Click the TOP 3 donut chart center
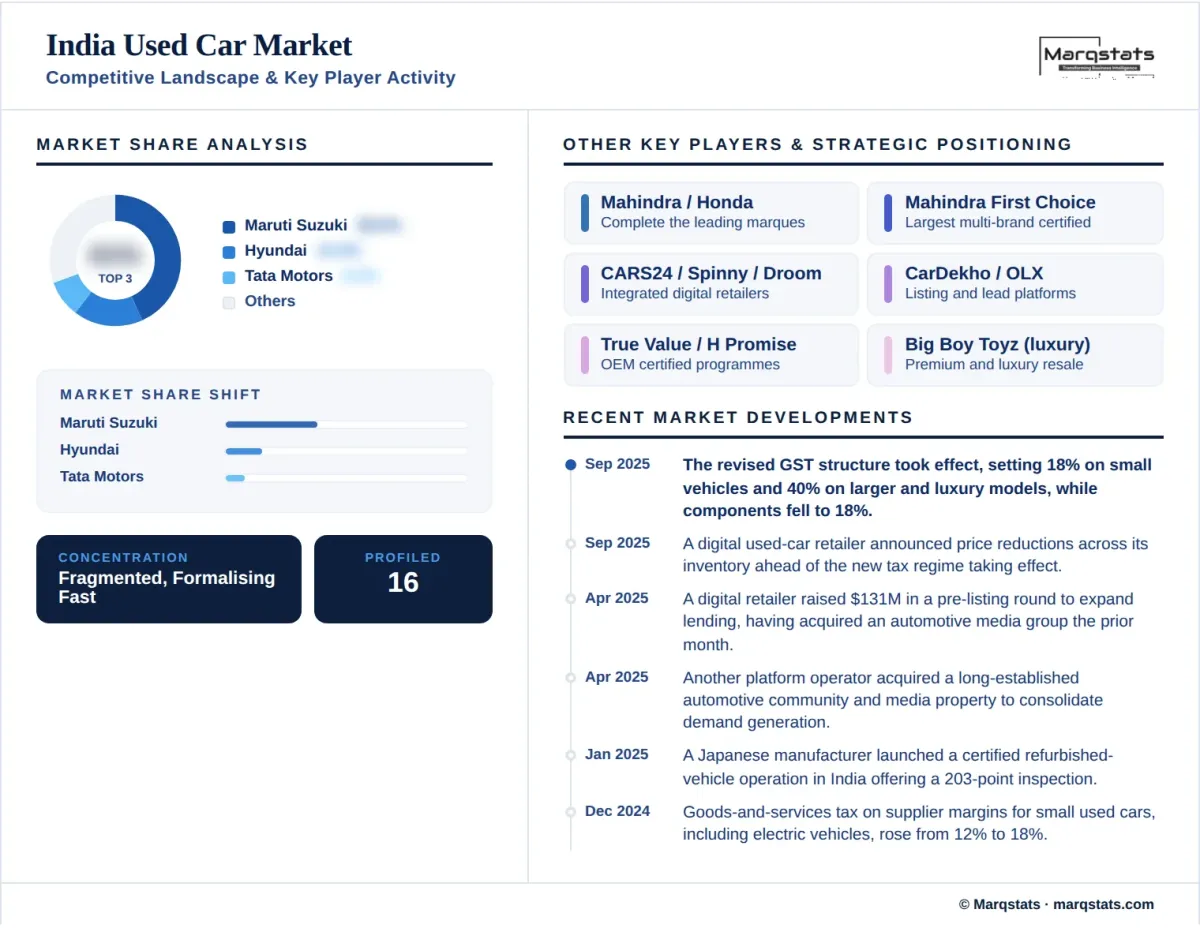Screen dimensions: 1200x928 115,260
